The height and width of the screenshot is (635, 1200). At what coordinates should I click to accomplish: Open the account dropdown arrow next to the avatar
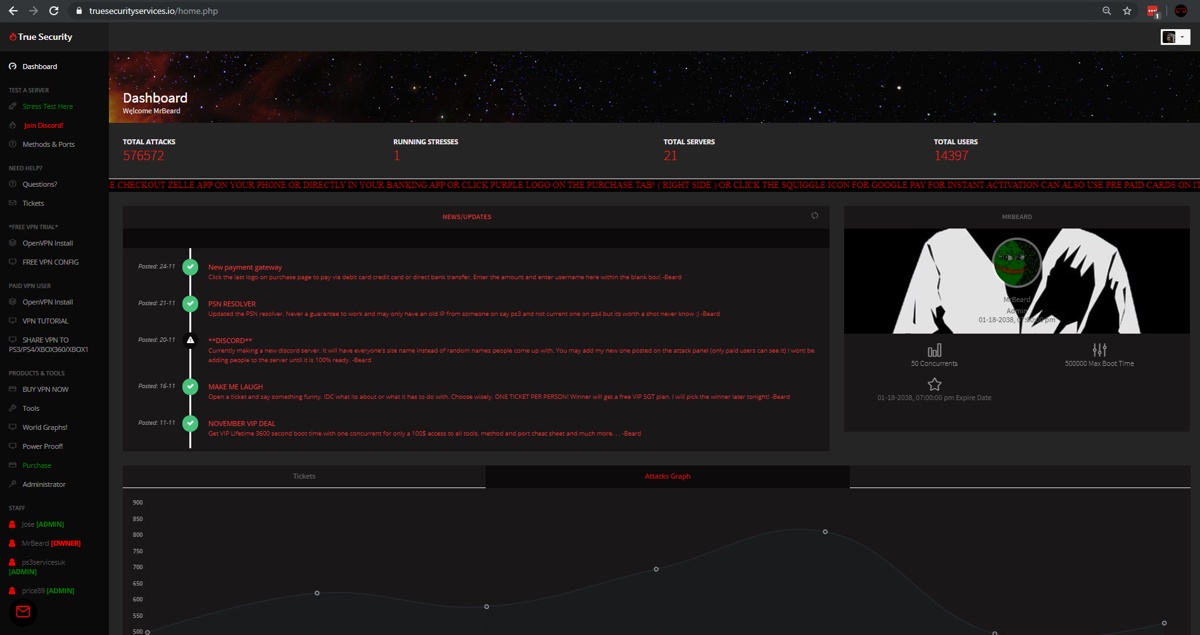coord(1184,36)
